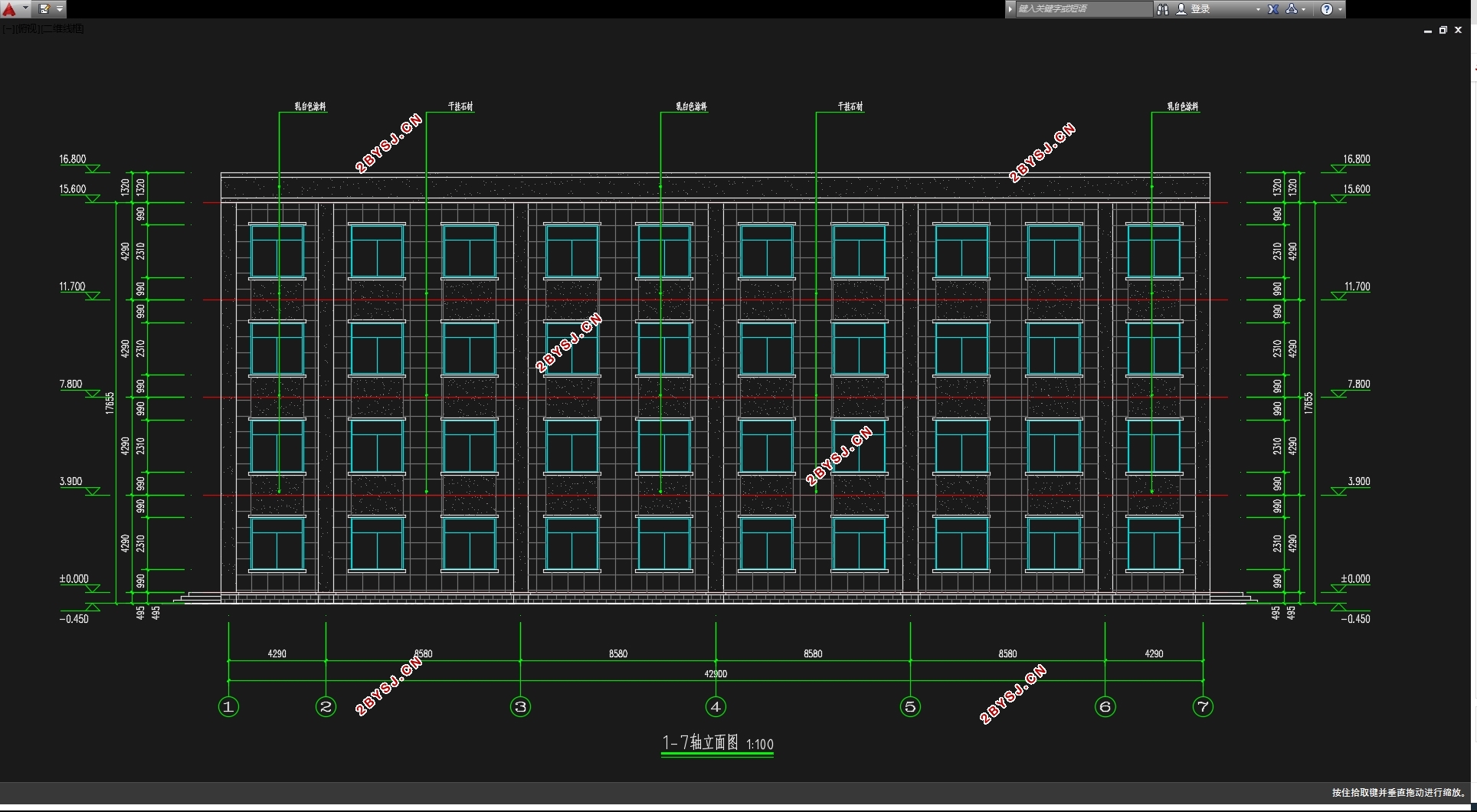Select the 1:100 scale text
Viewport: 1477px width, 812px height.
point(759,745)
